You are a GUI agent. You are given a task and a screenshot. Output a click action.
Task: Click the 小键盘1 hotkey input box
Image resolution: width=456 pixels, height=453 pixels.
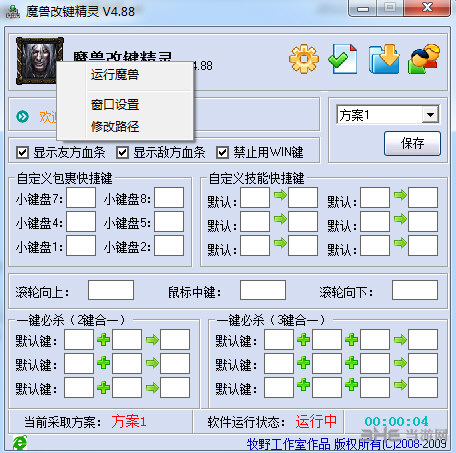coord(81,246)
